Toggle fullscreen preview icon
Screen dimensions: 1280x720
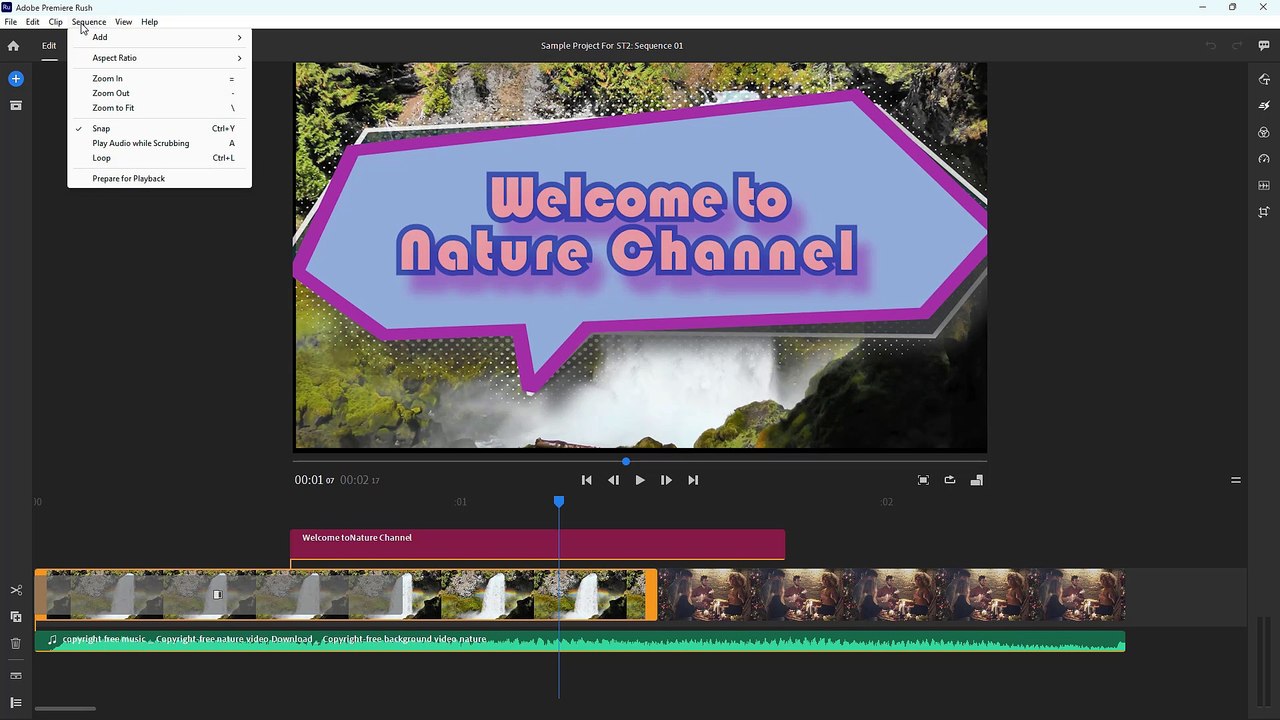pyautogui.click(x=923, y=480)
